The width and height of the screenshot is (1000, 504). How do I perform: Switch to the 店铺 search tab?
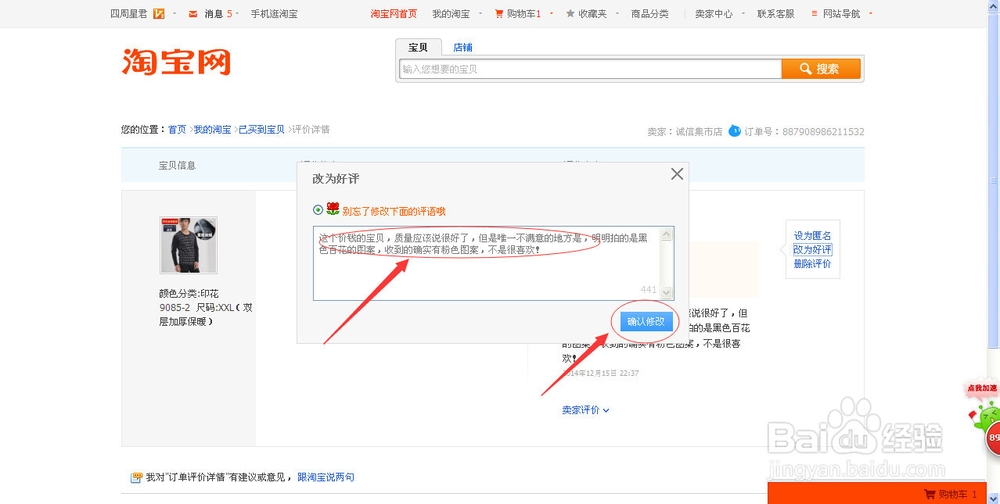tap(462, 47)
